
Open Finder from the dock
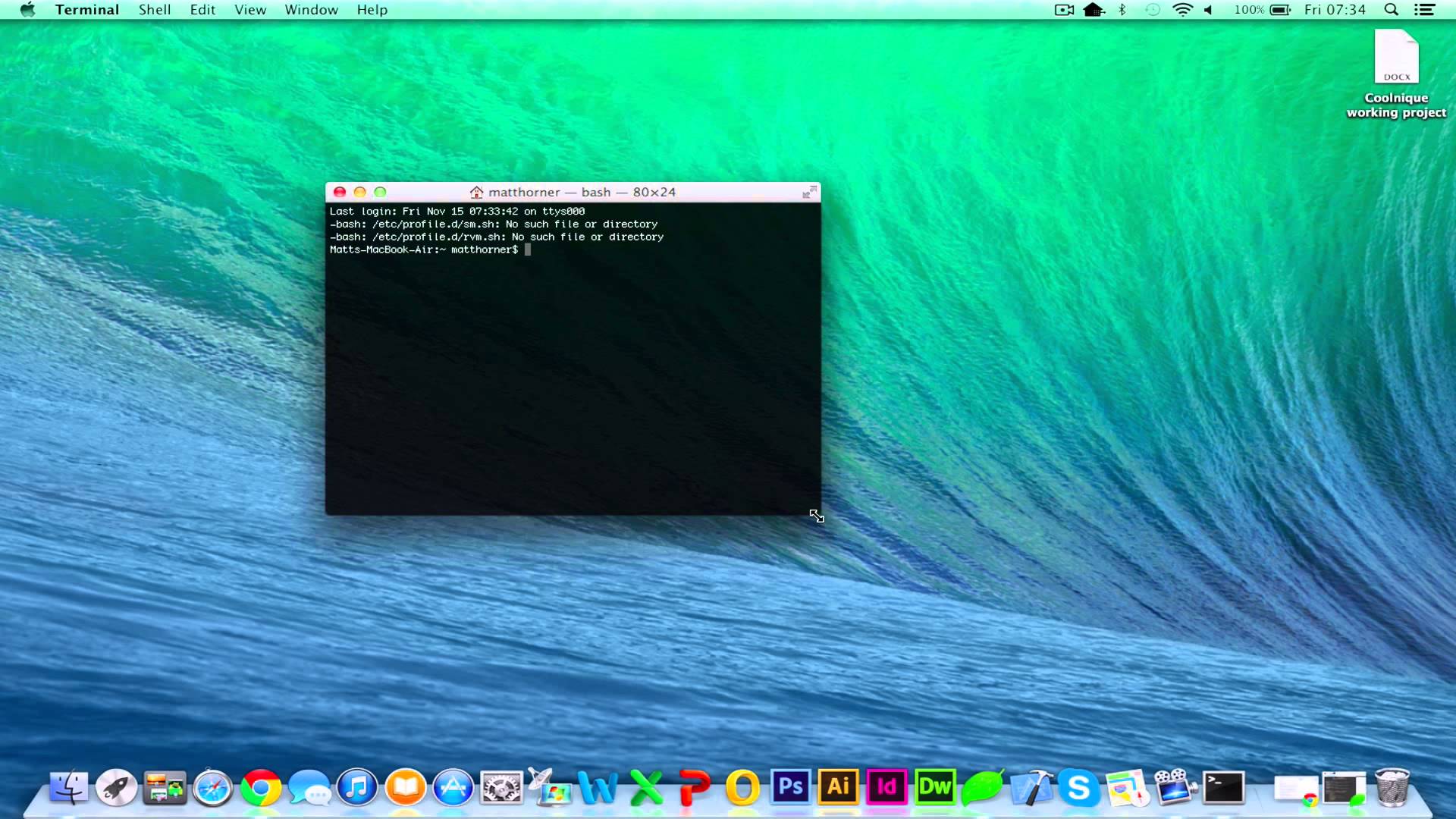click(68, 789)
